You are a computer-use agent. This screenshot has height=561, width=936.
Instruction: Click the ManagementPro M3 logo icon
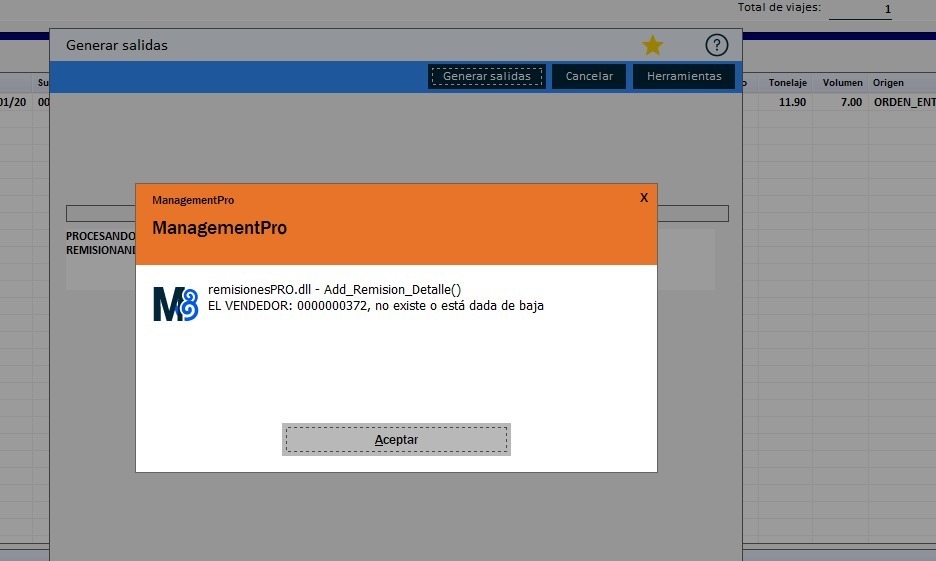[175, 303]
